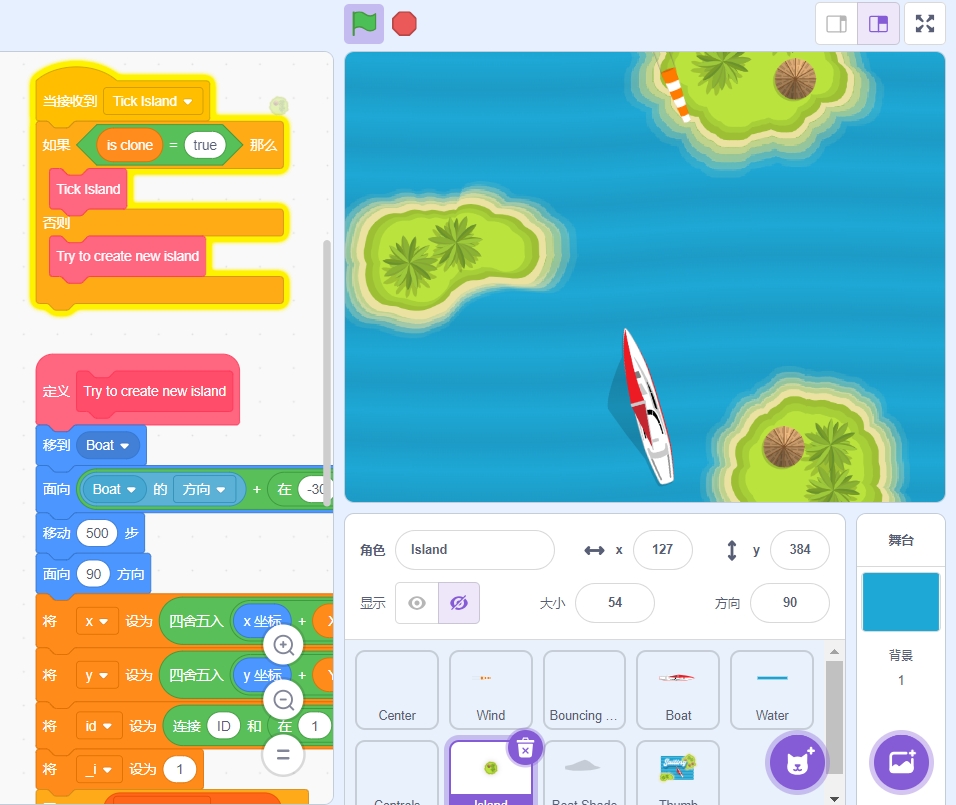Click the Tick Island custom block call
The width and height of the screenshot is (956, 805).
(88, 189)
